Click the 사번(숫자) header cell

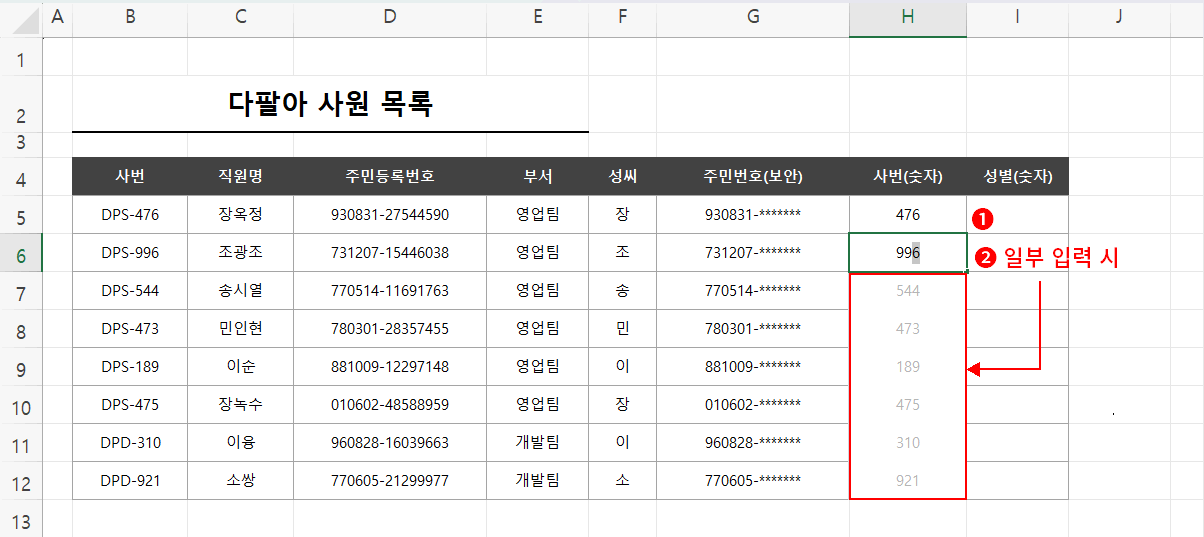point(908,177)
